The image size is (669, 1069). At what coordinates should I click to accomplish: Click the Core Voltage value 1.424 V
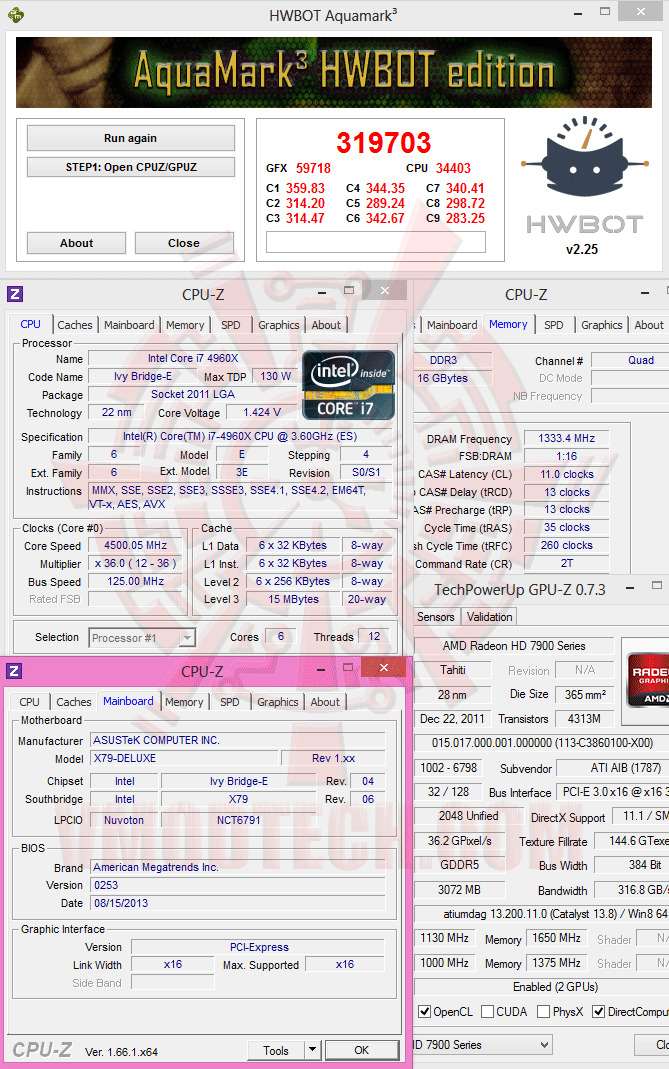click(x=262, y=412)
